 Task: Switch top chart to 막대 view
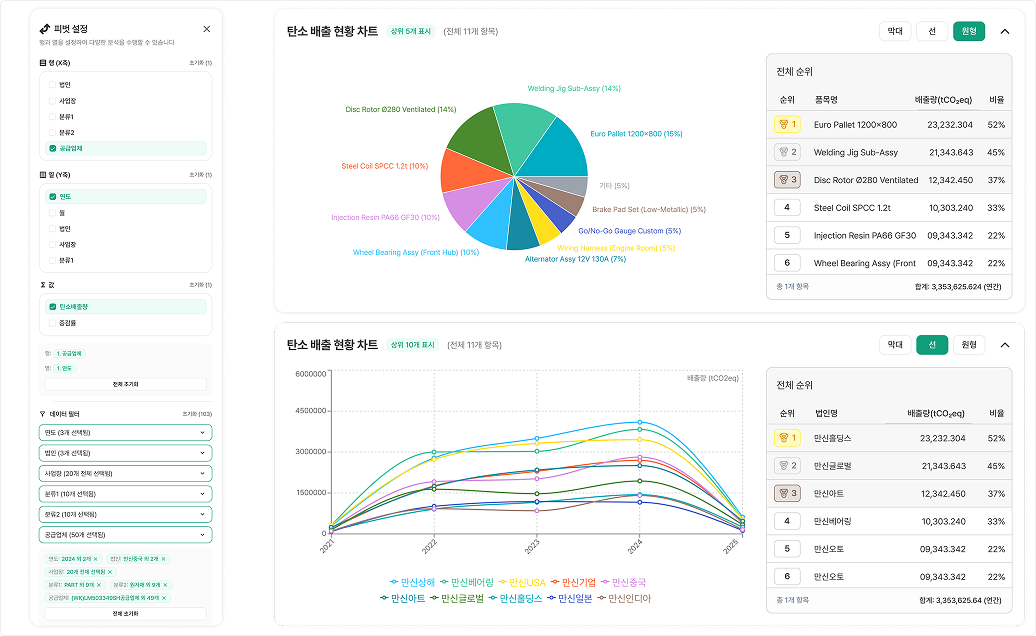tap(895, 31)
